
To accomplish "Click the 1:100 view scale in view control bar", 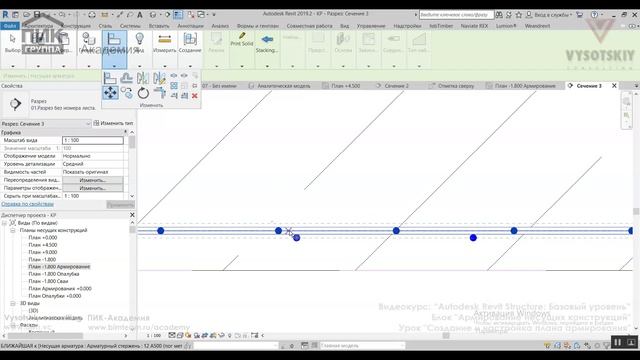I will 154,336.
